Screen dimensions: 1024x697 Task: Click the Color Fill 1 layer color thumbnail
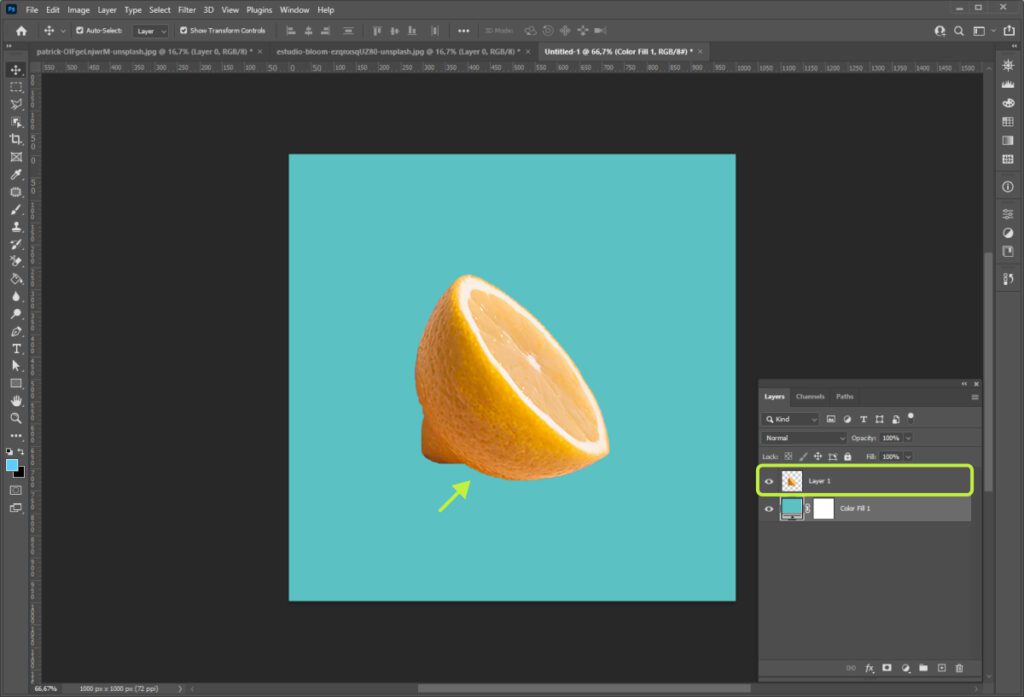click(792, 508)
